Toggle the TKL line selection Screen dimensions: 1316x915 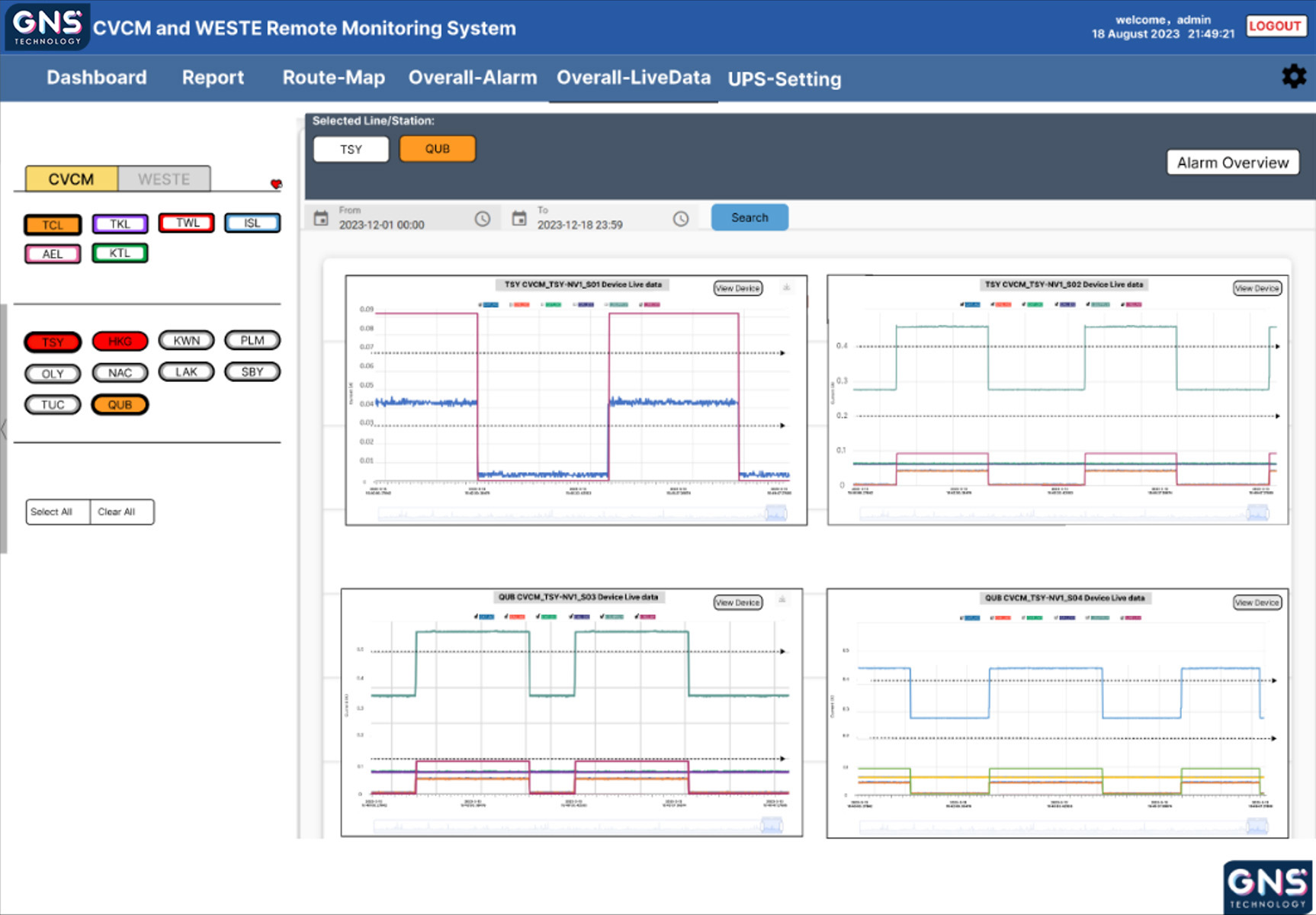120,224
